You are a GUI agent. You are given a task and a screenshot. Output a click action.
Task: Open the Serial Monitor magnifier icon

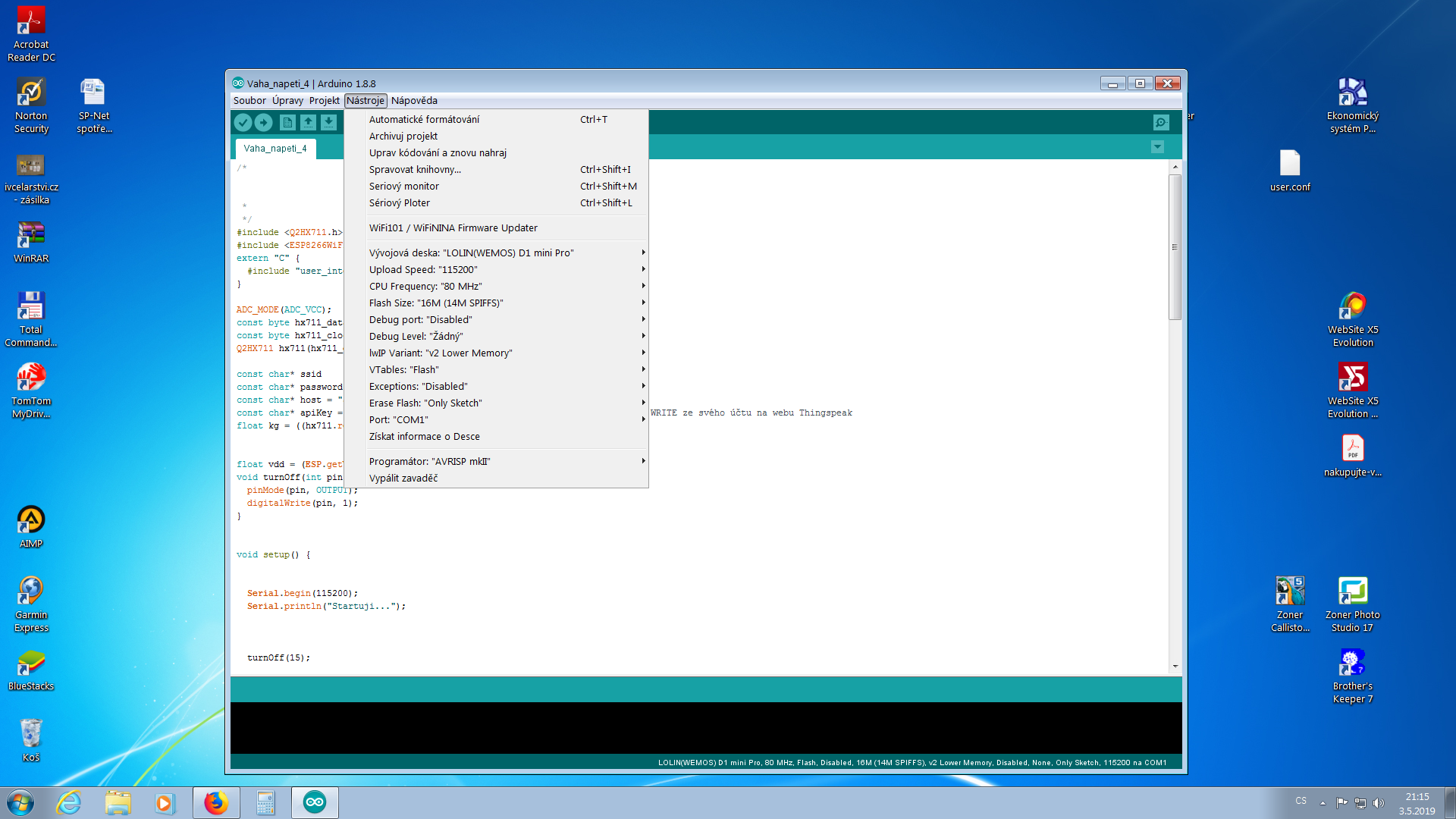pyautogui.click(x=1161, y=122)
